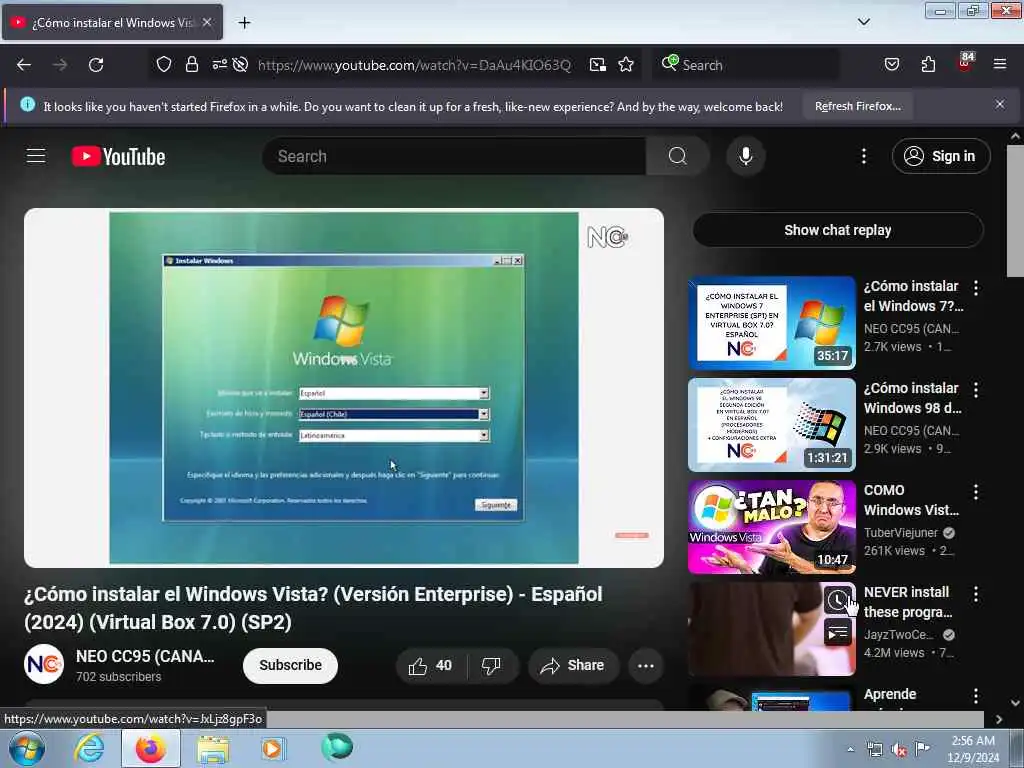Open Action Center flag tray icon
This screenshot has height=768, width=1024.
[x=922, y=748]
